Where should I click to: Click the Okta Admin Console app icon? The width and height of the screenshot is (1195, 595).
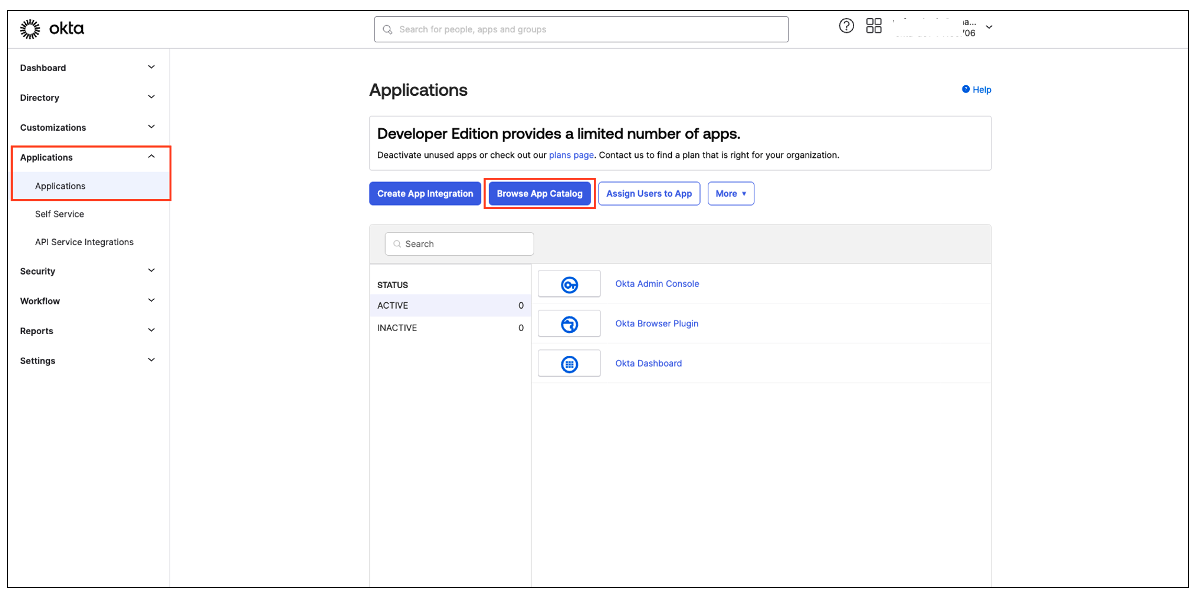569,284
